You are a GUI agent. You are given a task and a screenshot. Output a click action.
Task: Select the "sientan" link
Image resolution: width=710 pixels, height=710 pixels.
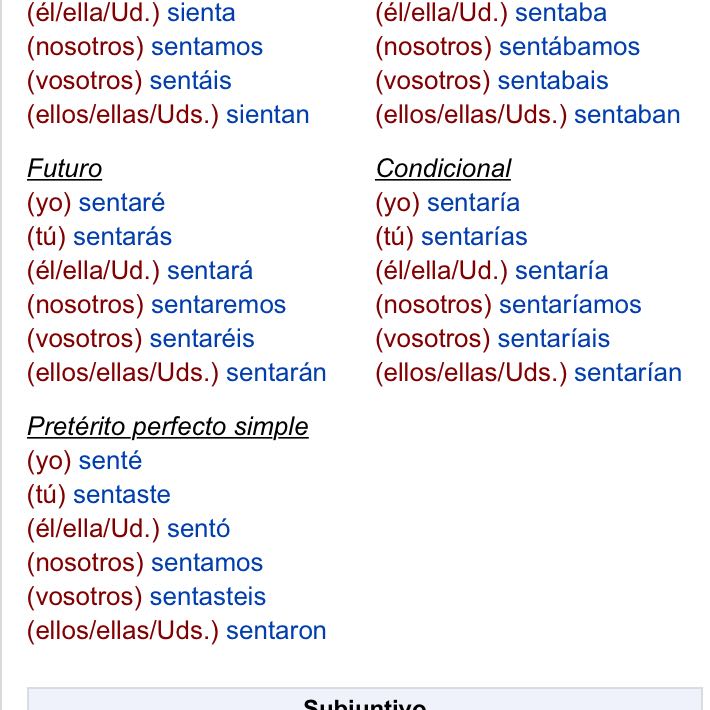coord(267,115)
